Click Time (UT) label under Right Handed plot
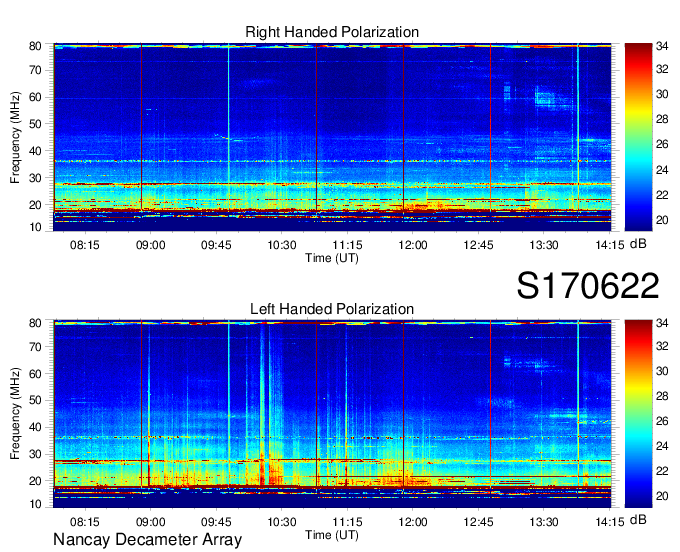The width and height of the screenshot is (680, 552). click(x=332, y=258)
